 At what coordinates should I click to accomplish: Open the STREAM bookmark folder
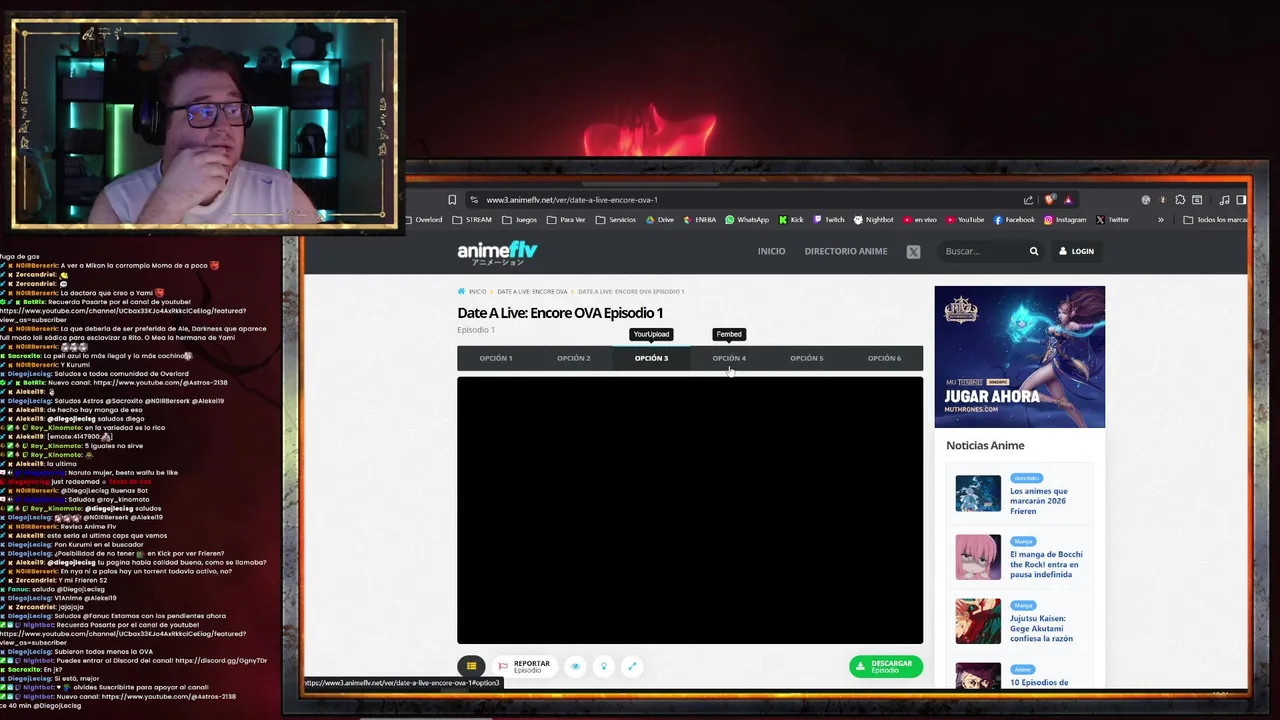[472, 220]
